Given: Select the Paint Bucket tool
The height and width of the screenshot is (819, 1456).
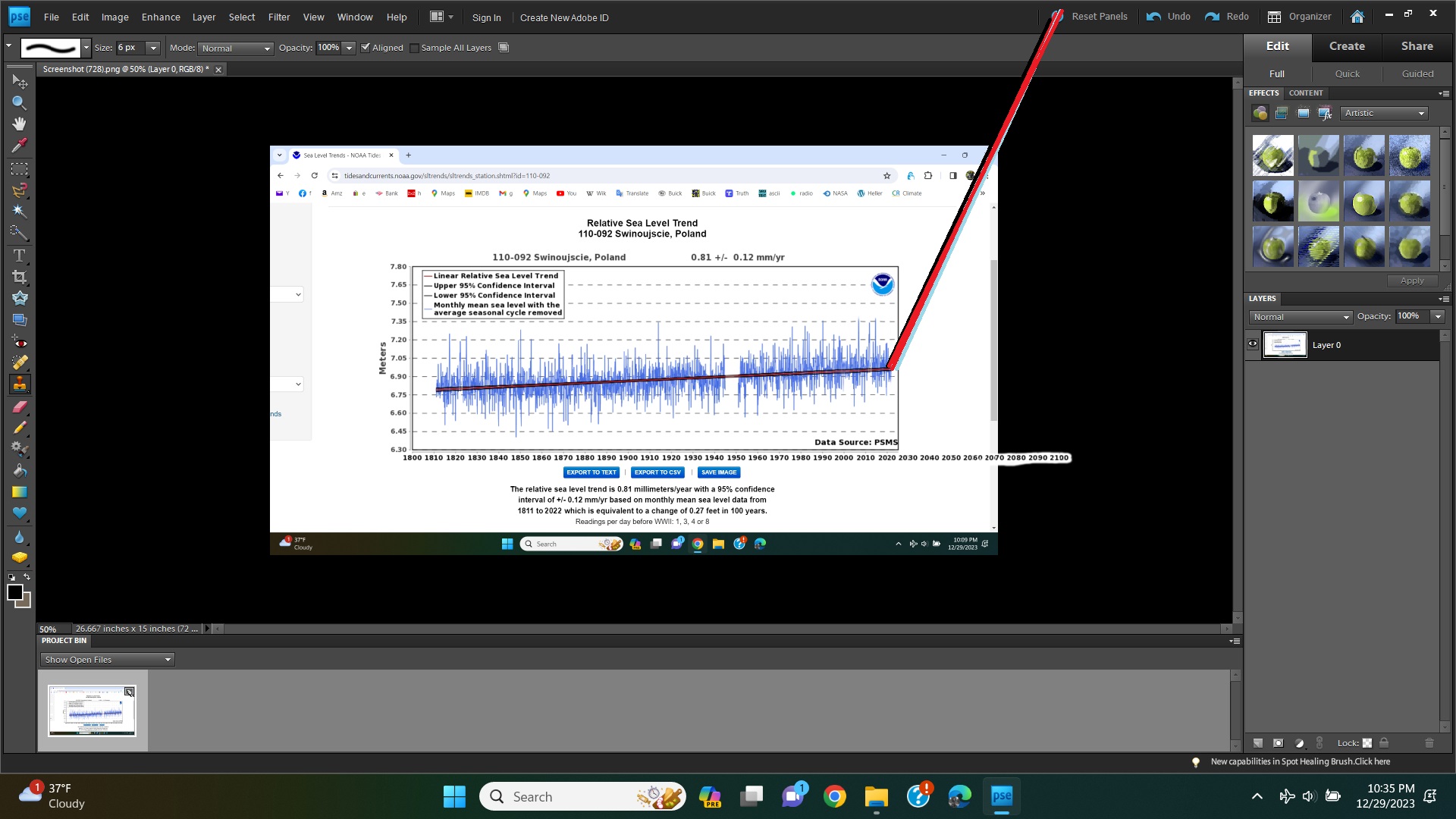Looking at the screenshot, I should [19, 470].
